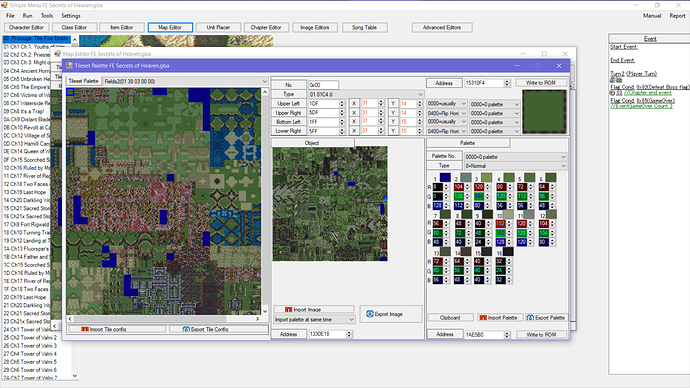This screenshot has width=690, height=388.
Task: Click the Upper Right Y stepper
Action: 419,113
